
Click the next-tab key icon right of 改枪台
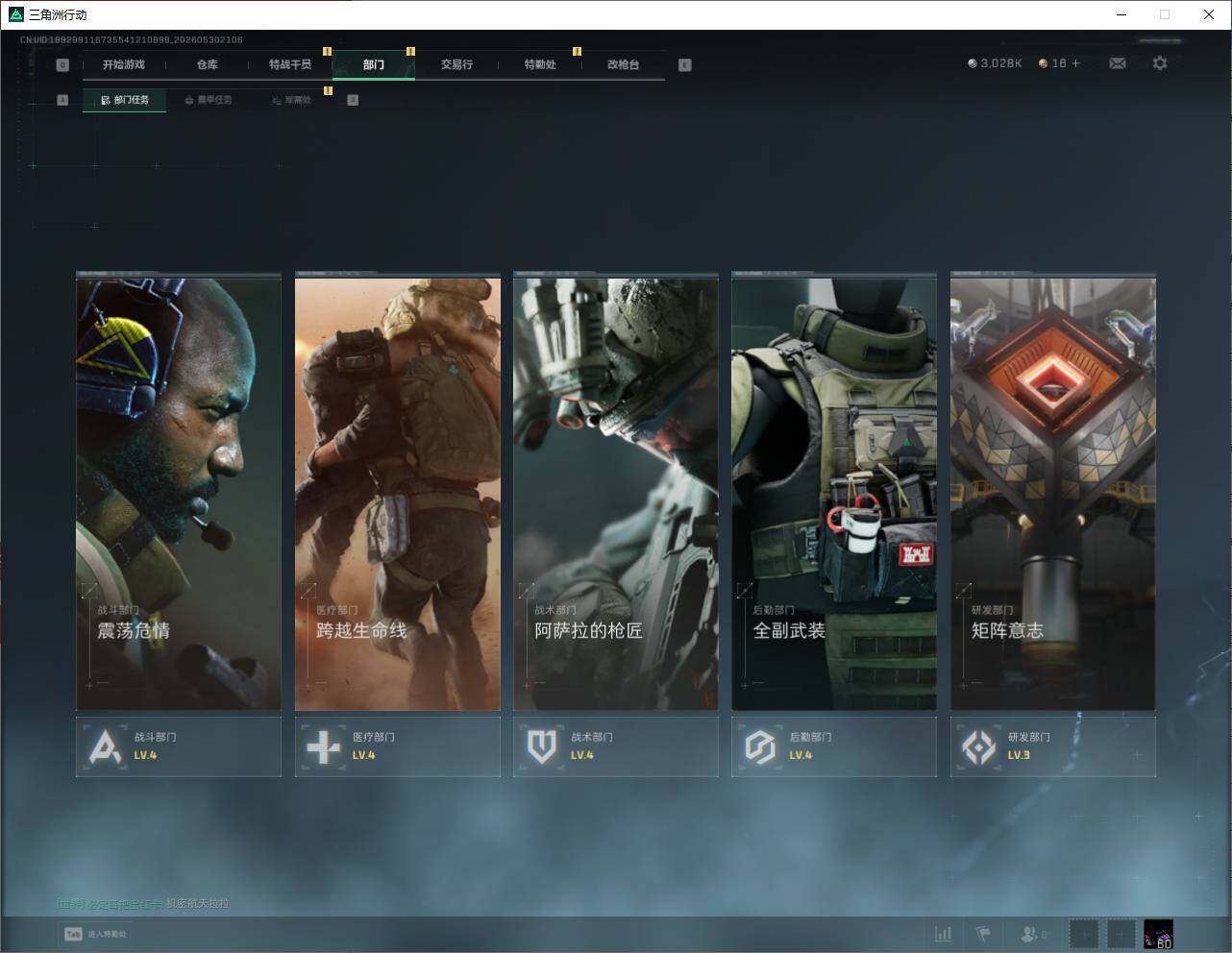684,65
